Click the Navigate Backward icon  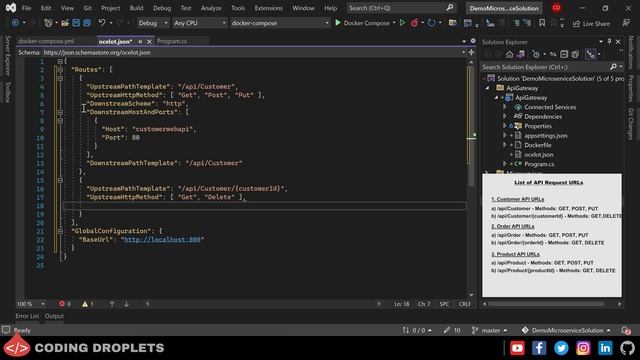15,23
